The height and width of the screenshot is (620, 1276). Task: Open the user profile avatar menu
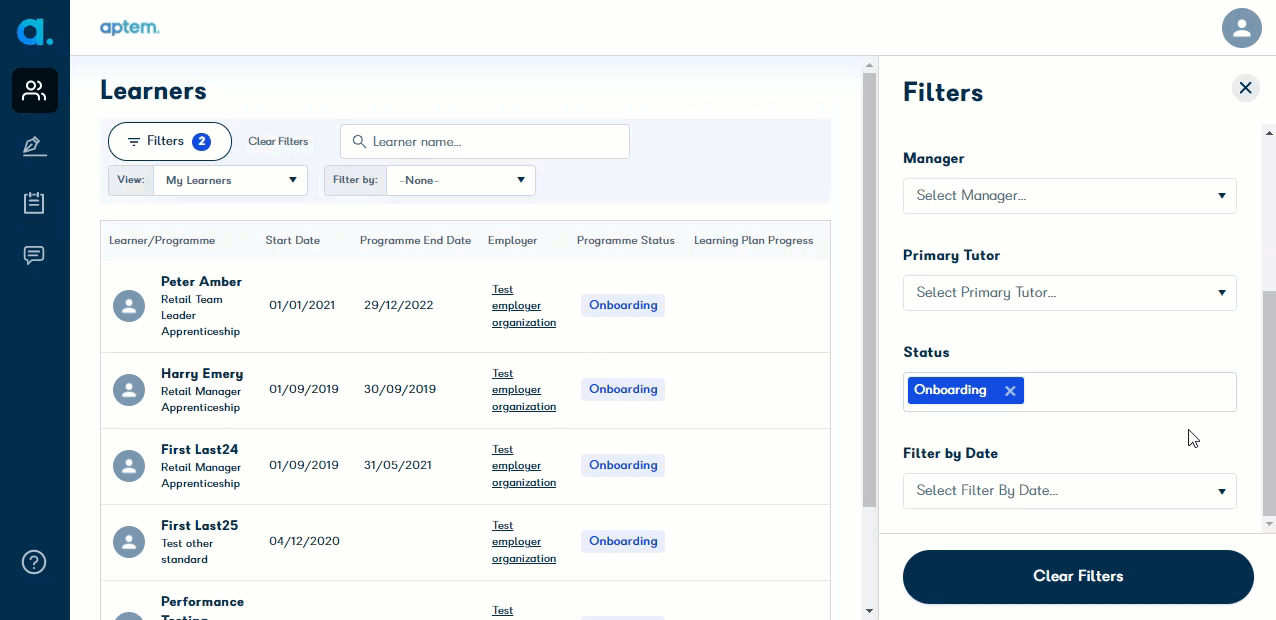[1242, 28]
